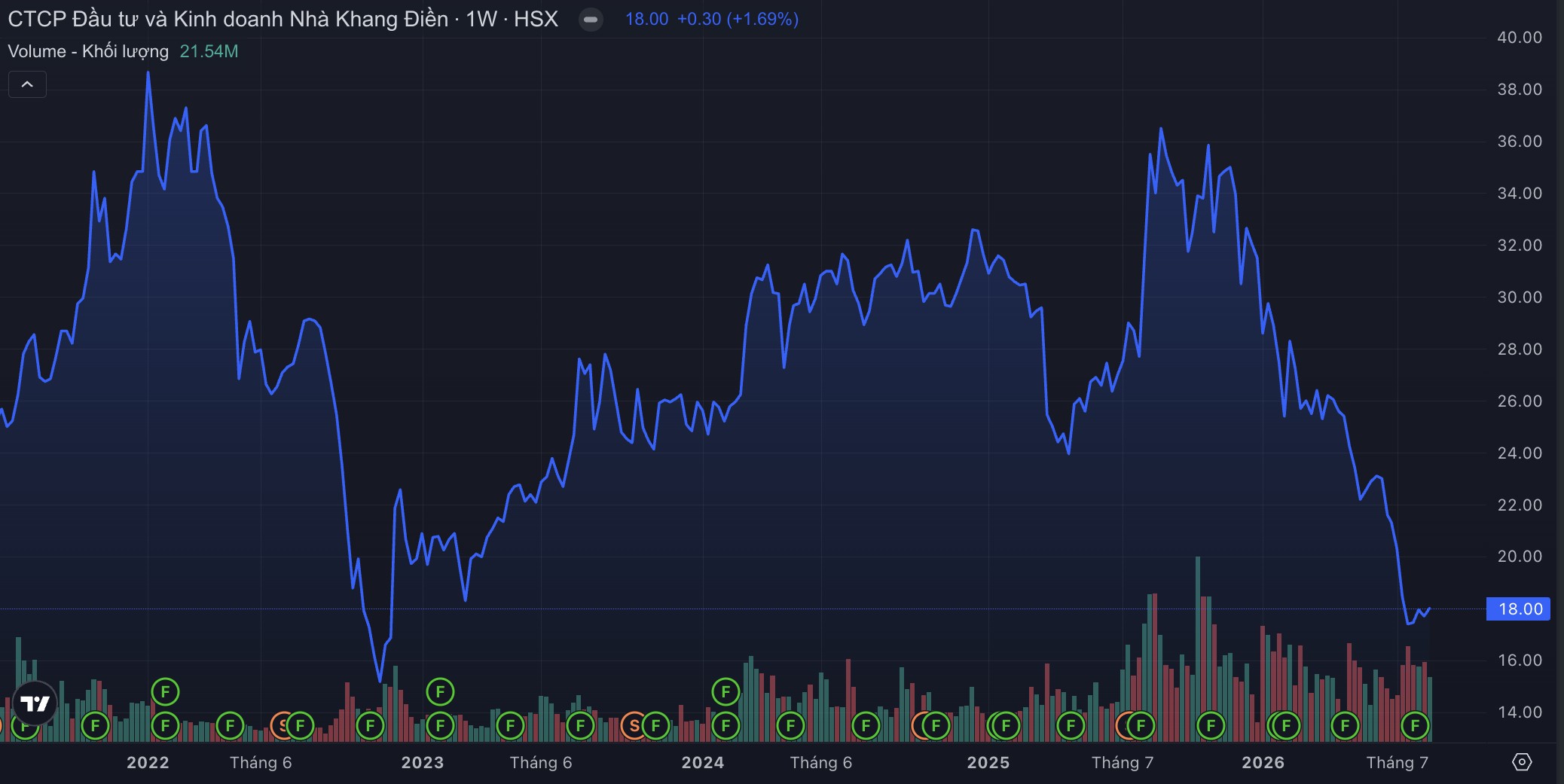Viewport: 1564px width, 784px height.
Task: Click the 30.00 price axis label
Action: click(x=1520, y=297)
